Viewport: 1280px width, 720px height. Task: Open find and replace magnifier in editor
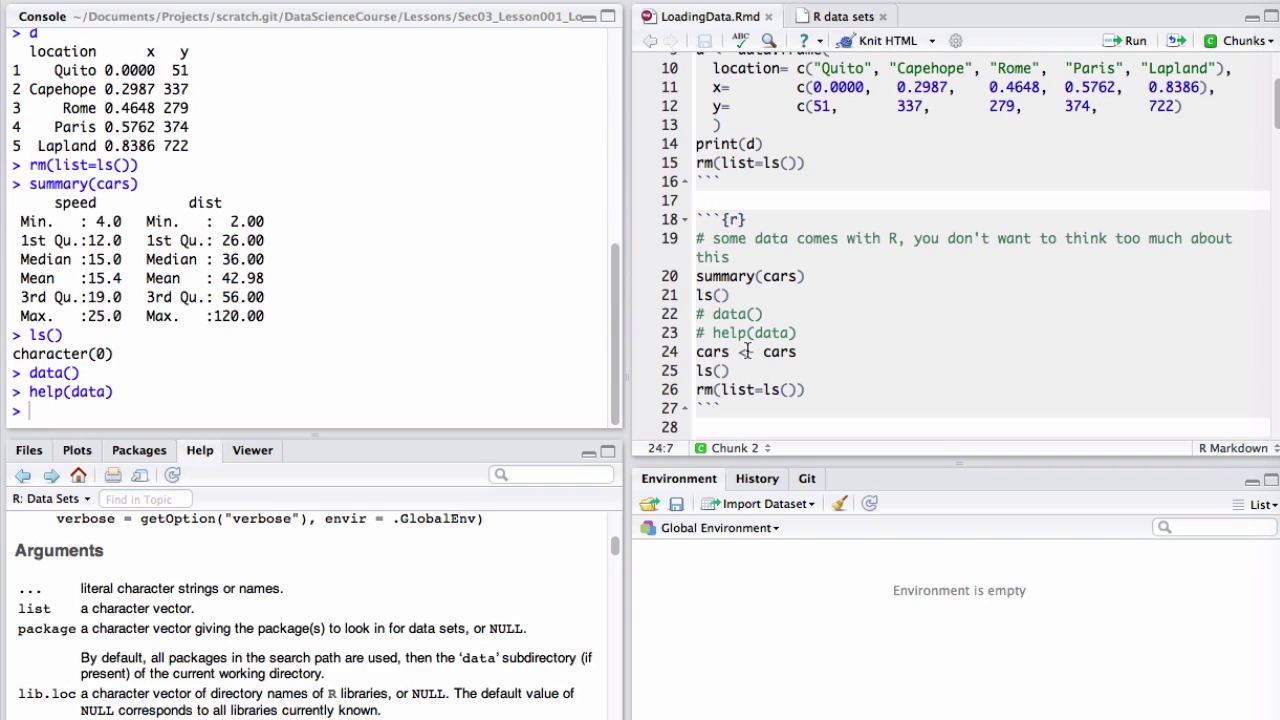click(x=768, y=41)
